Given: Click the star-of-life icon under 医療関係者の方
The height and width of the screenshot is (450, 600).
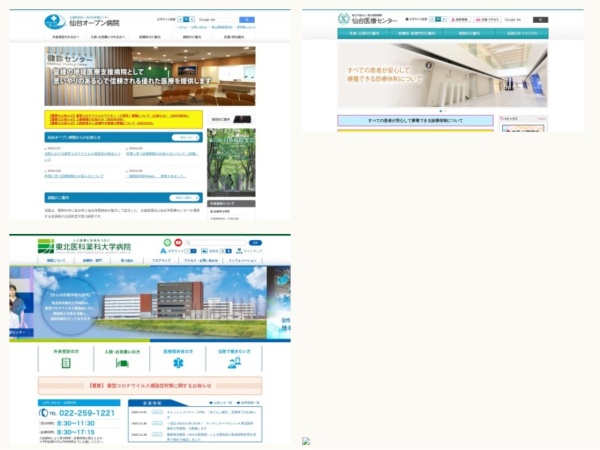Looking at the screenshot, I should [178, 363].
